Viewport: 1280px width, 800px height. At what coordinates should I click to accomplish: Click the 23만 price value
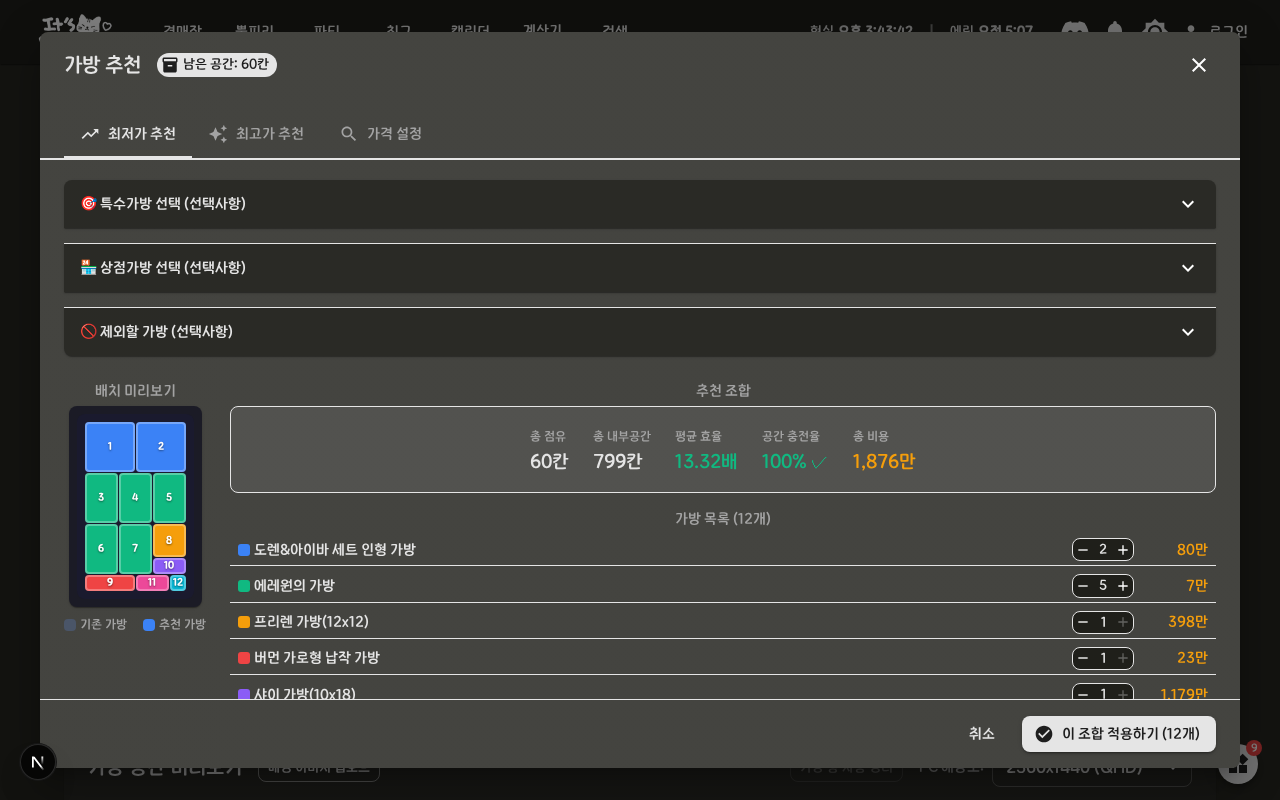click(x=1192, y=658)
